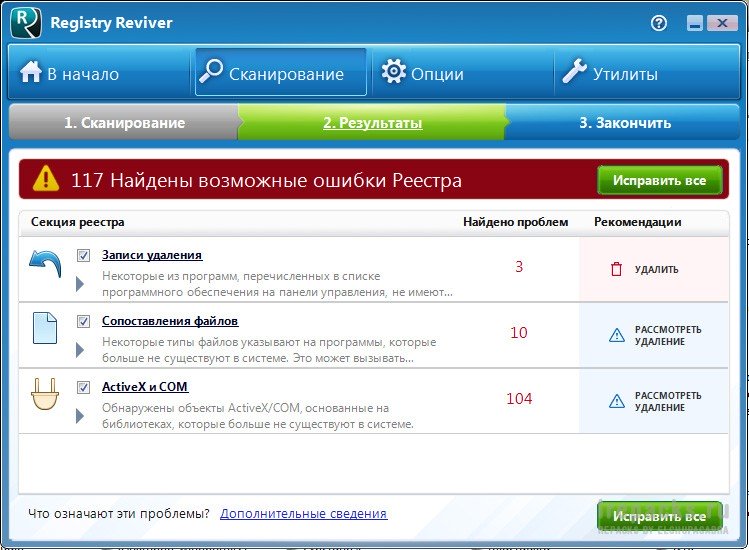
Task: Uncheck the ActiveX и COM checkbox
Action: (84, 387)
